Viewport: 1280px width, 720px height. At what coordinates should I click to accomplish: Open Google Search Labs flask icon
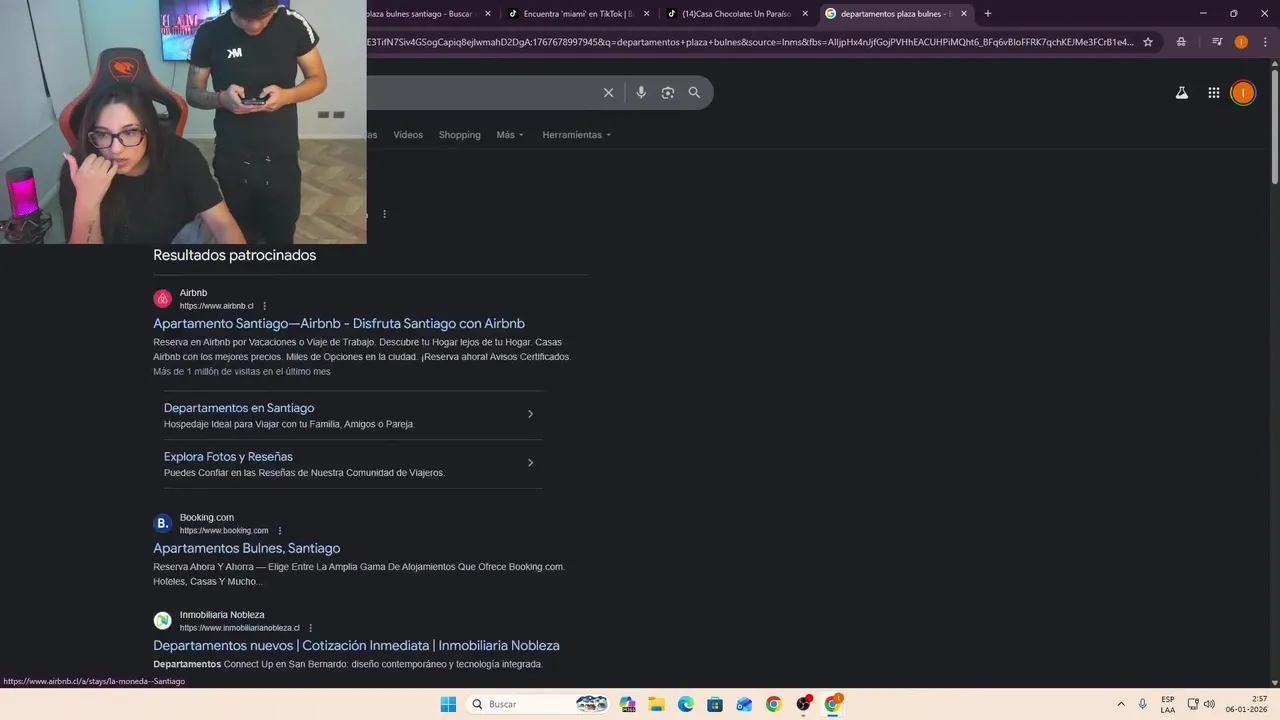coord(1181,93)
